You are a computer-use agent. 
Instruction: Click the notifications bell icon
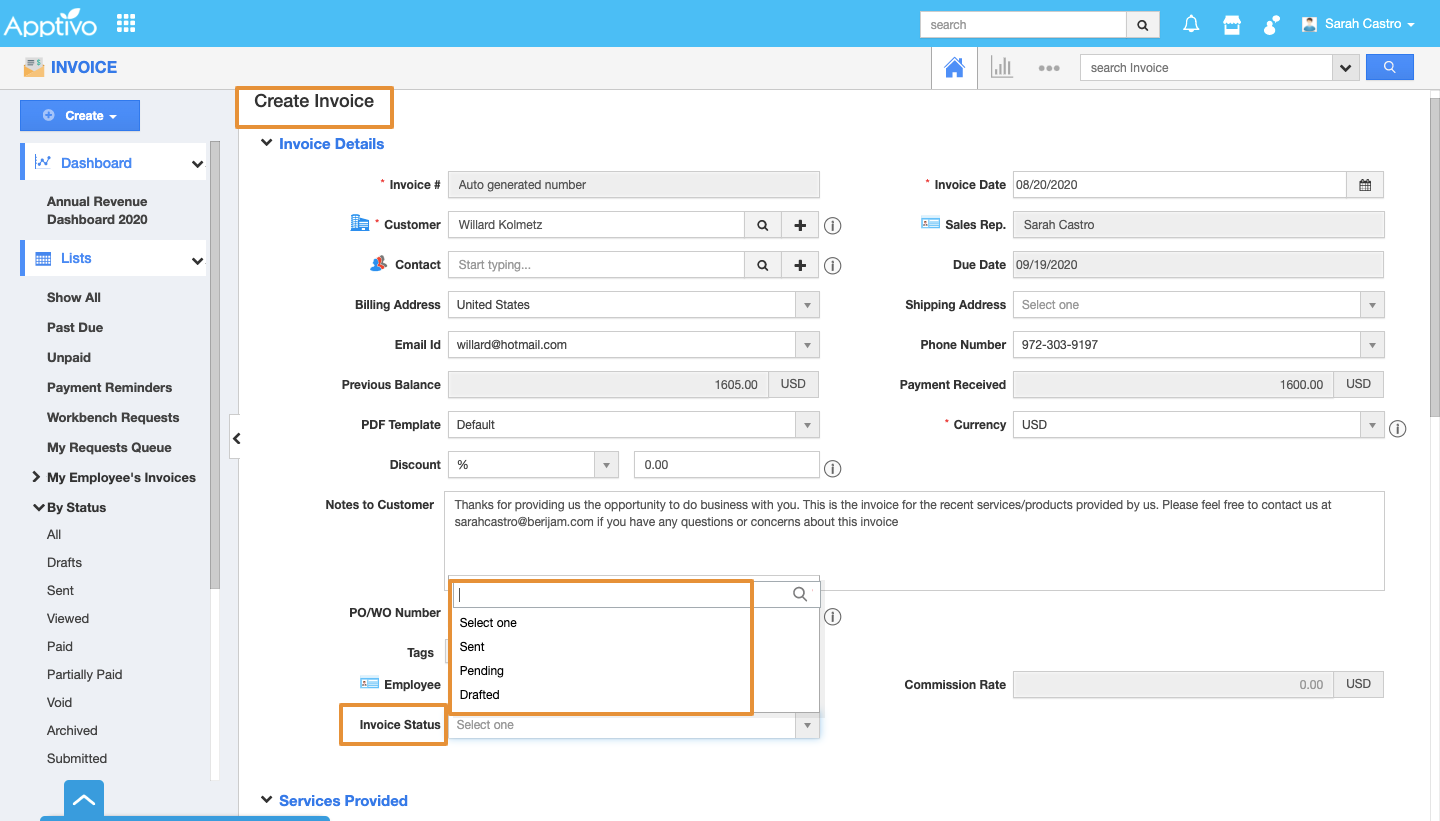tap(1191, 24)
